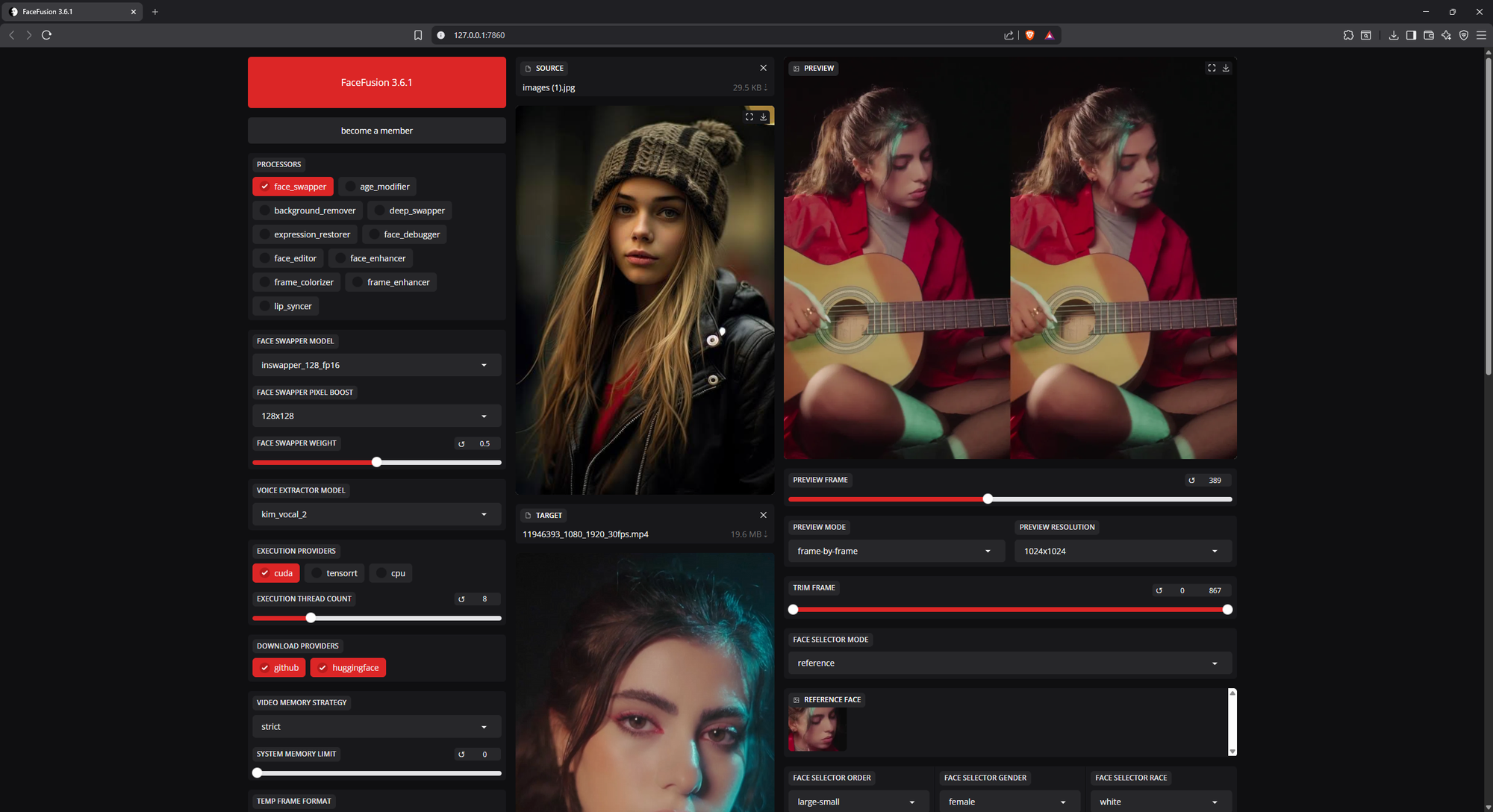Open the Preview Resolution dropdown

tap(1123, 551)
